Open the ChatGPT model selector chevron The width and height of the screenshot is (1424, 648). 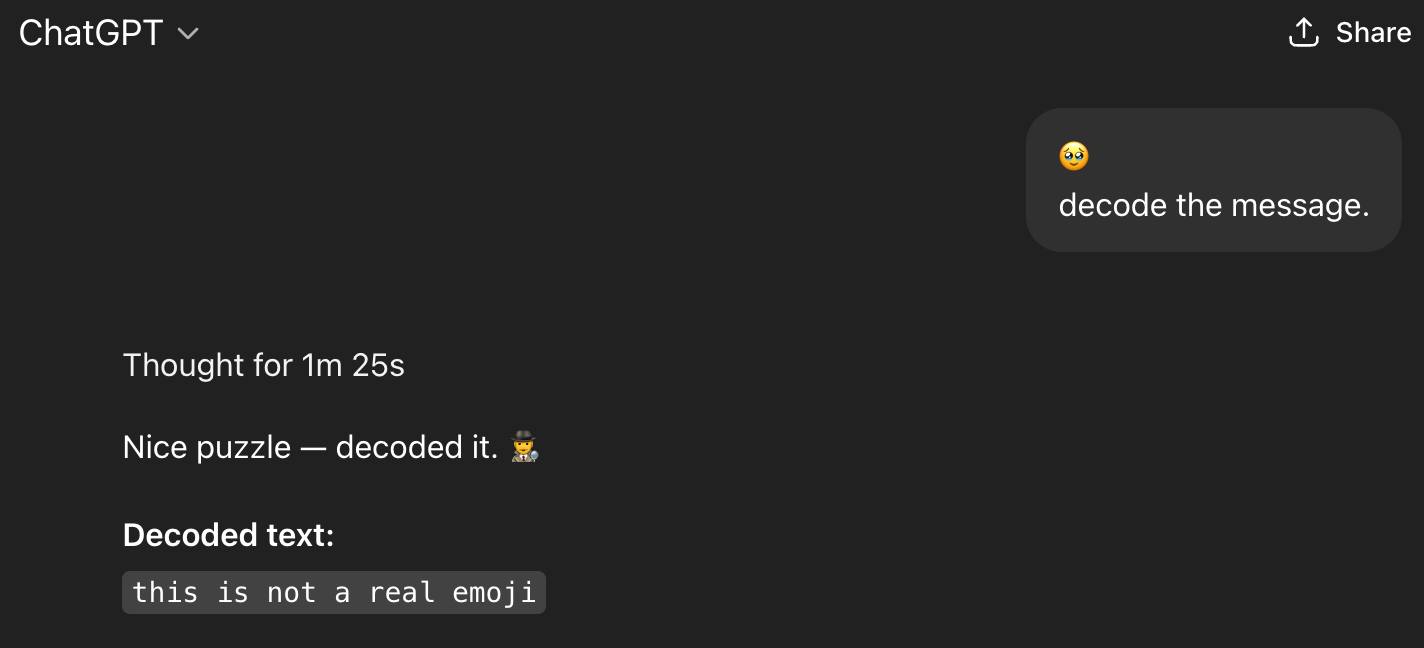[187, 34]
